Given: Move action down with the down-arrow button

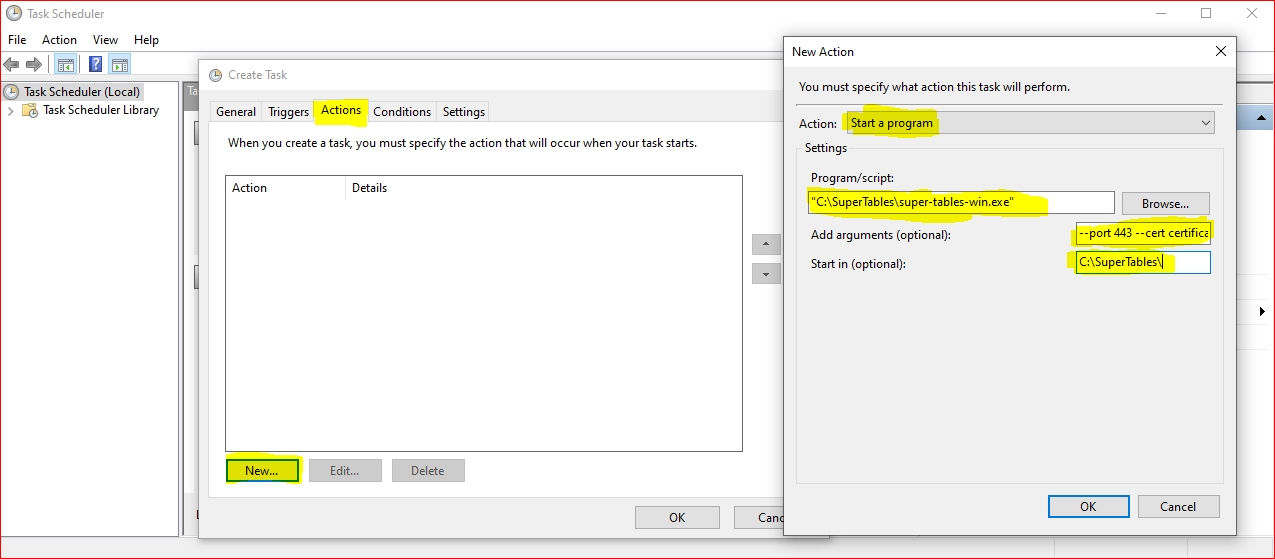Looking at the screenshot, I should click(x=766, y=274).
